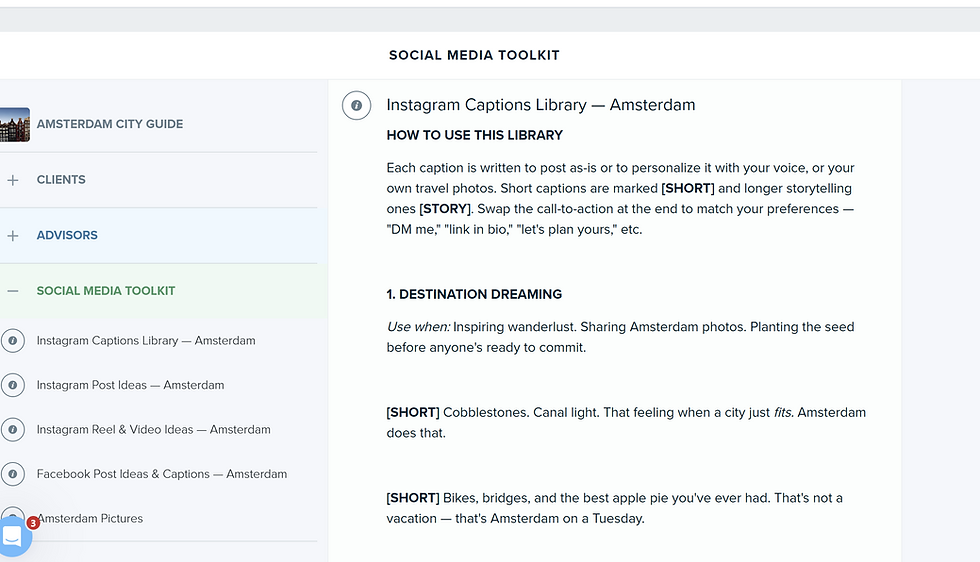Expand the CLIENTS section plus icon
Viewport: 980px width, 562px height.
(x=12, y=180)
